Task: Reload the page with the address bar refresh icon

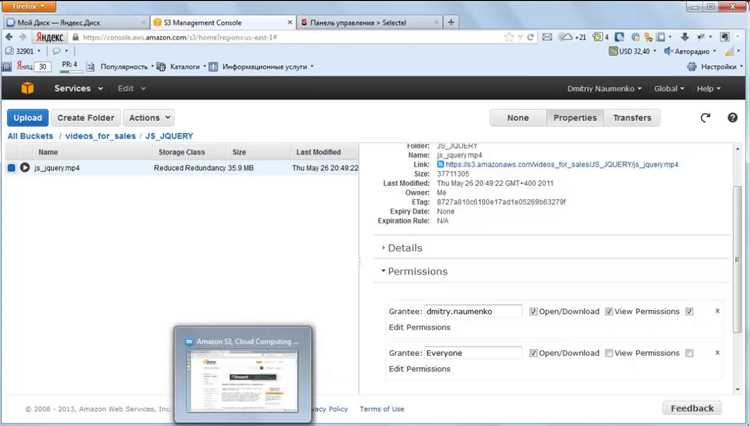Action: (x=530, y=37)
